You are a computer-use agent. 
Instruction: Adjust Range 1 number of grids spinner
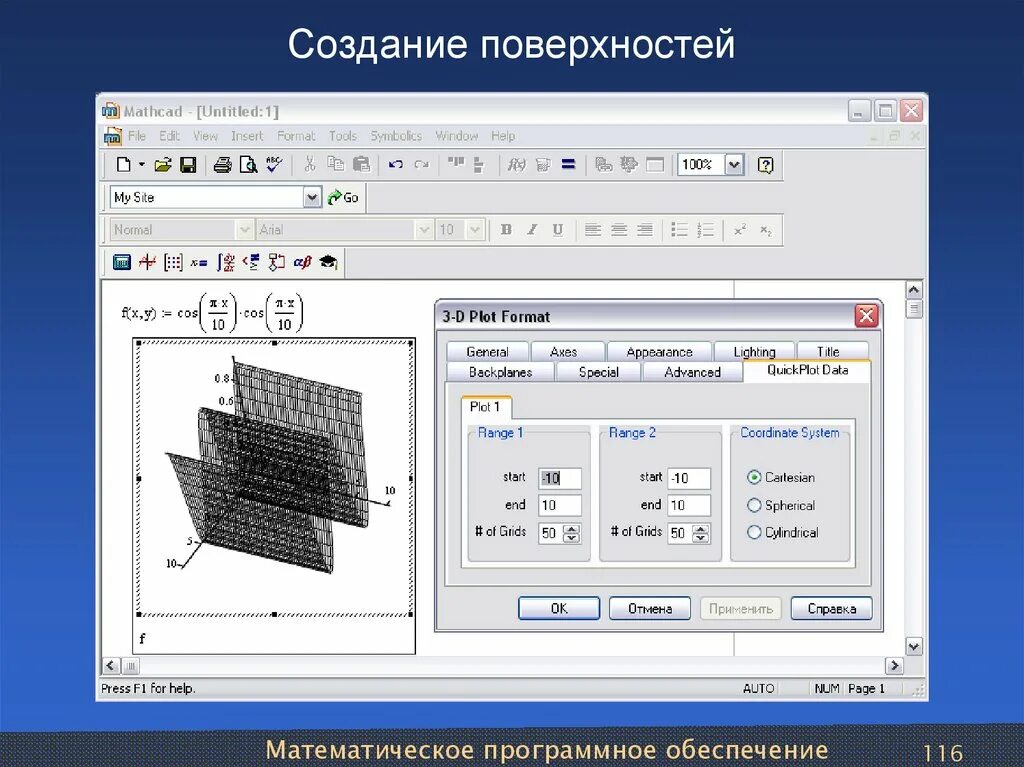(571, 533)
